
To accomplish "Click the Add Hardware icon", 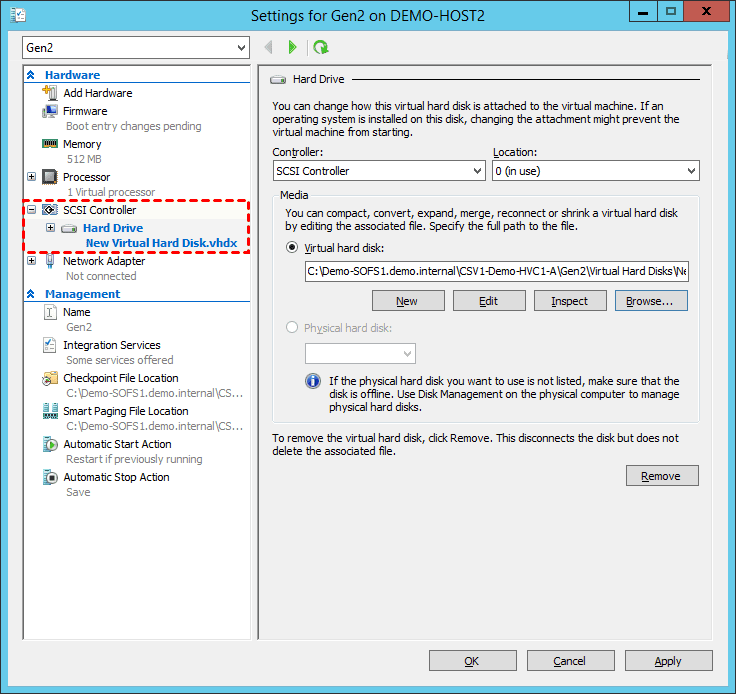I will 50,92.
